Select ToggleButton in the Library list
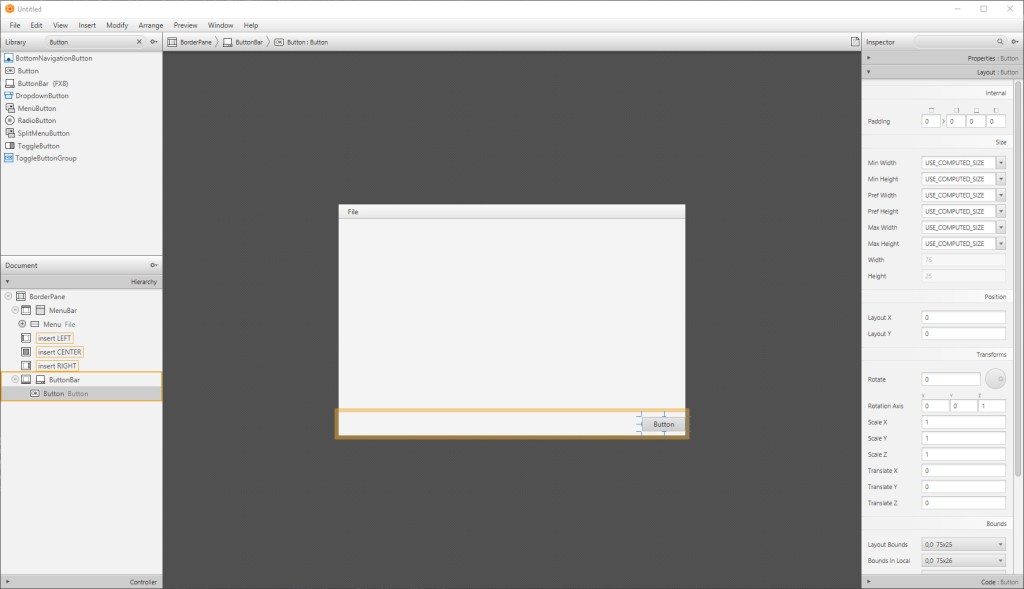Image resolution: width=1024 pixels, height=589 pixels. pyautogui.click(x=38, y=146)
